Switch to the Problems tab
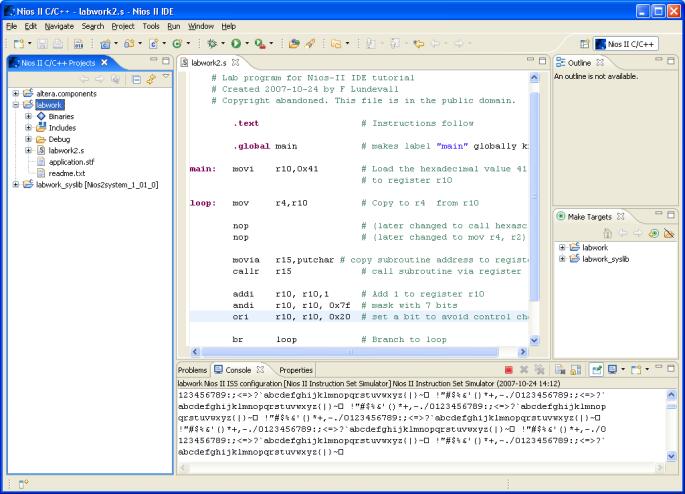The width and height of the screenshot is (685, 494). pyautogui.click(x=190, y=370)
